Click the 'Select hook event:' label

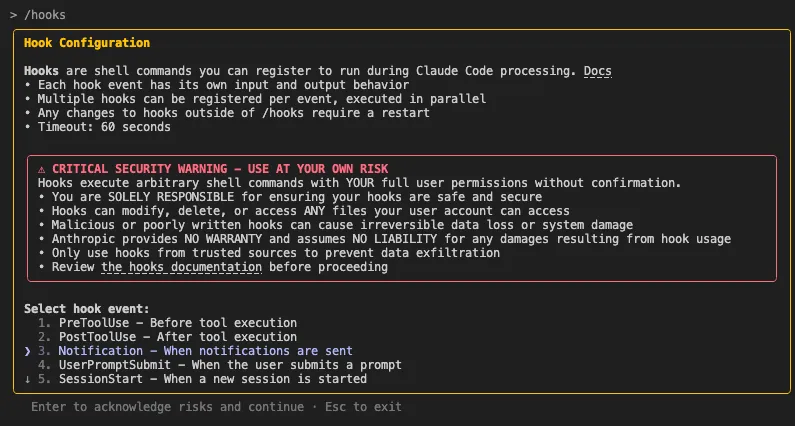coord(87,309)
